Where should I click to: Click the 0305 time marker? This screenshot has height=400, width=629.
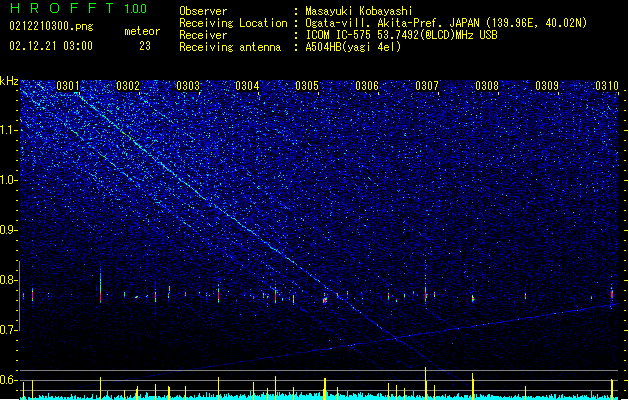(307, 86)
